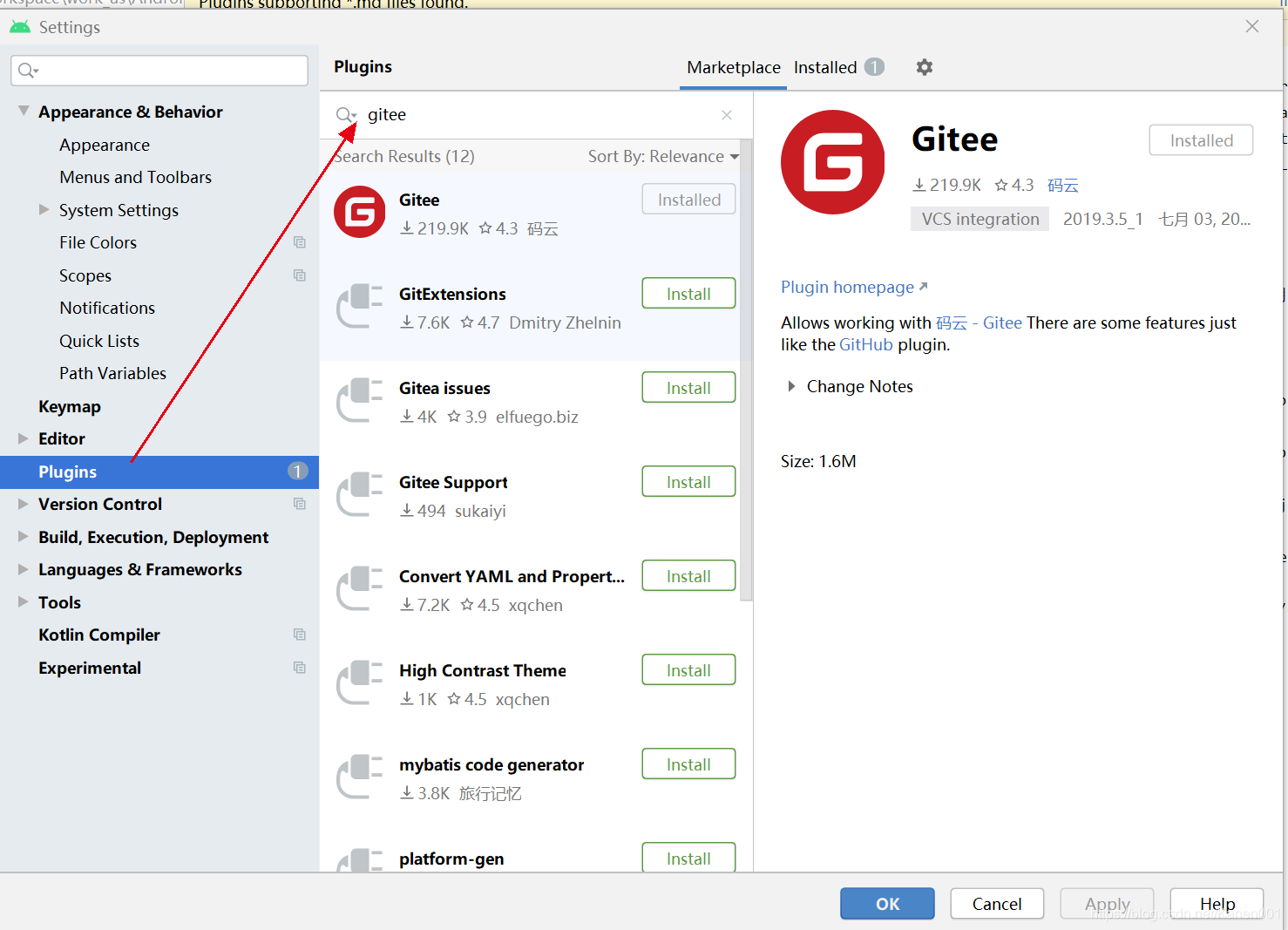Click project-level icon beside Scopes

[300, 275]
